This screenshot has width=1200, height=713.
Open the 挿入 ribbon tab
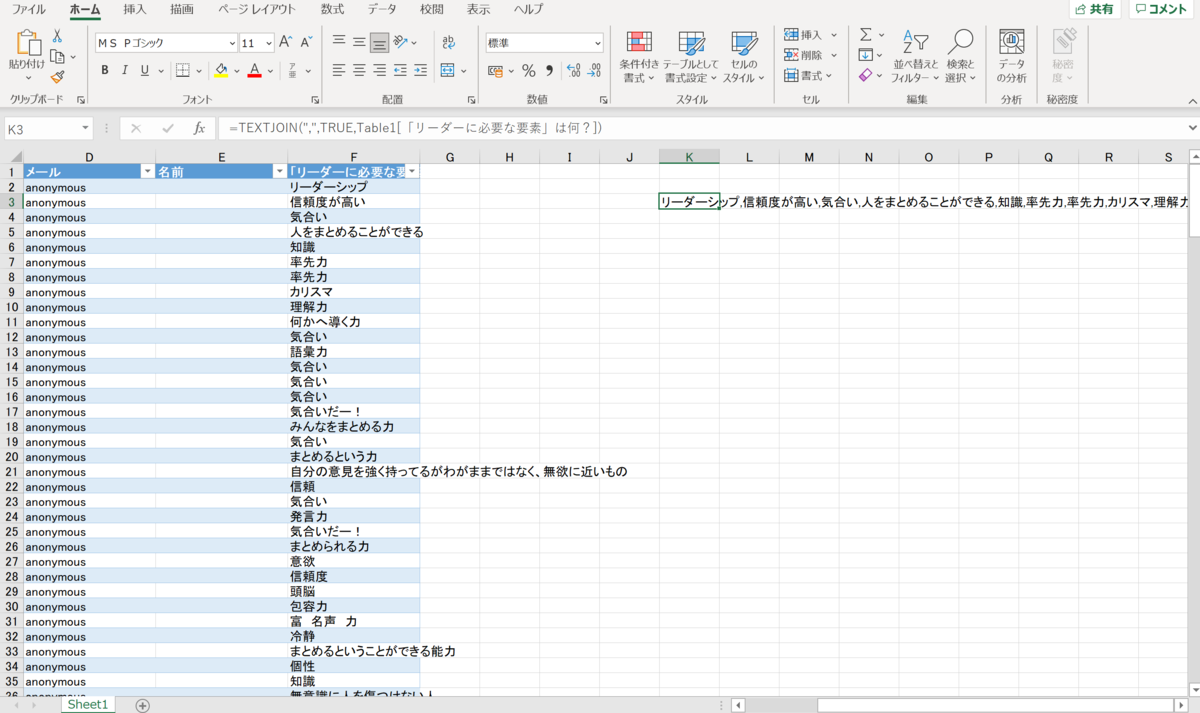click(x=136, y=9)
